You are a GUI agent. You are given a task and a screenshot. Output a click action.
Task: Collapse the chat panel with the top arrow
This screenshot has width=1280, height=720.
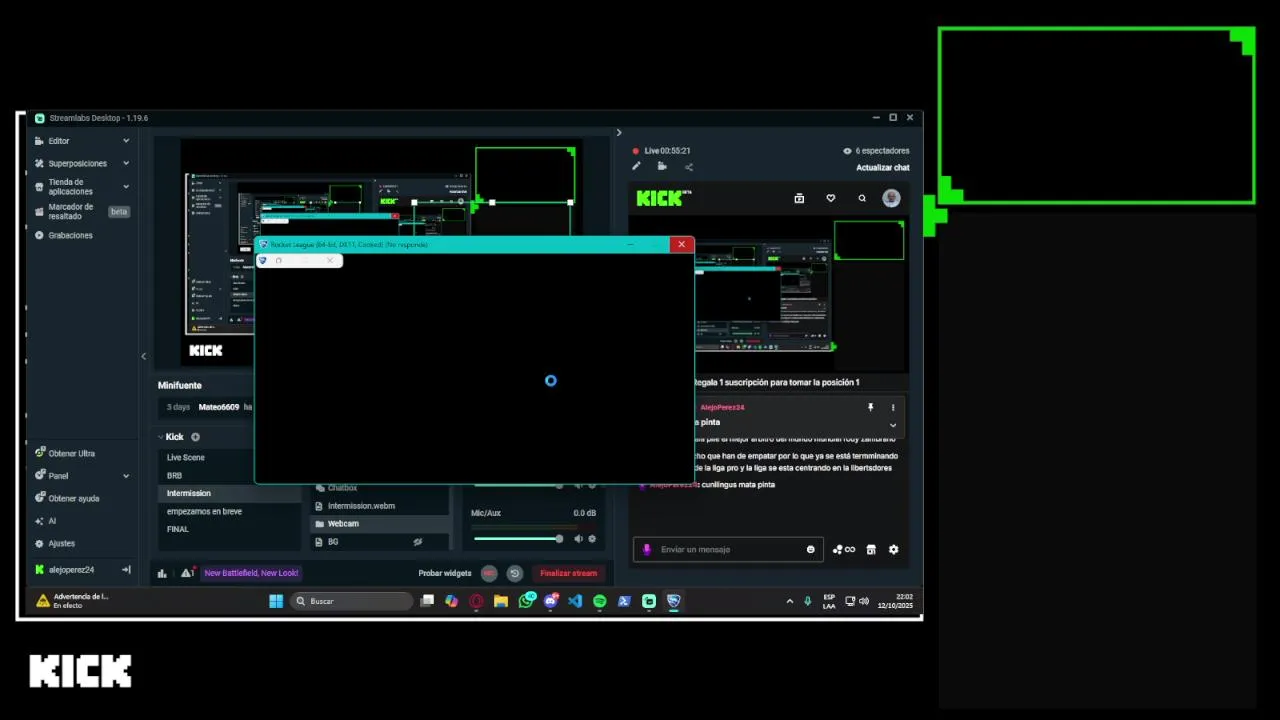pyautogui.click(x=619, y=132)
